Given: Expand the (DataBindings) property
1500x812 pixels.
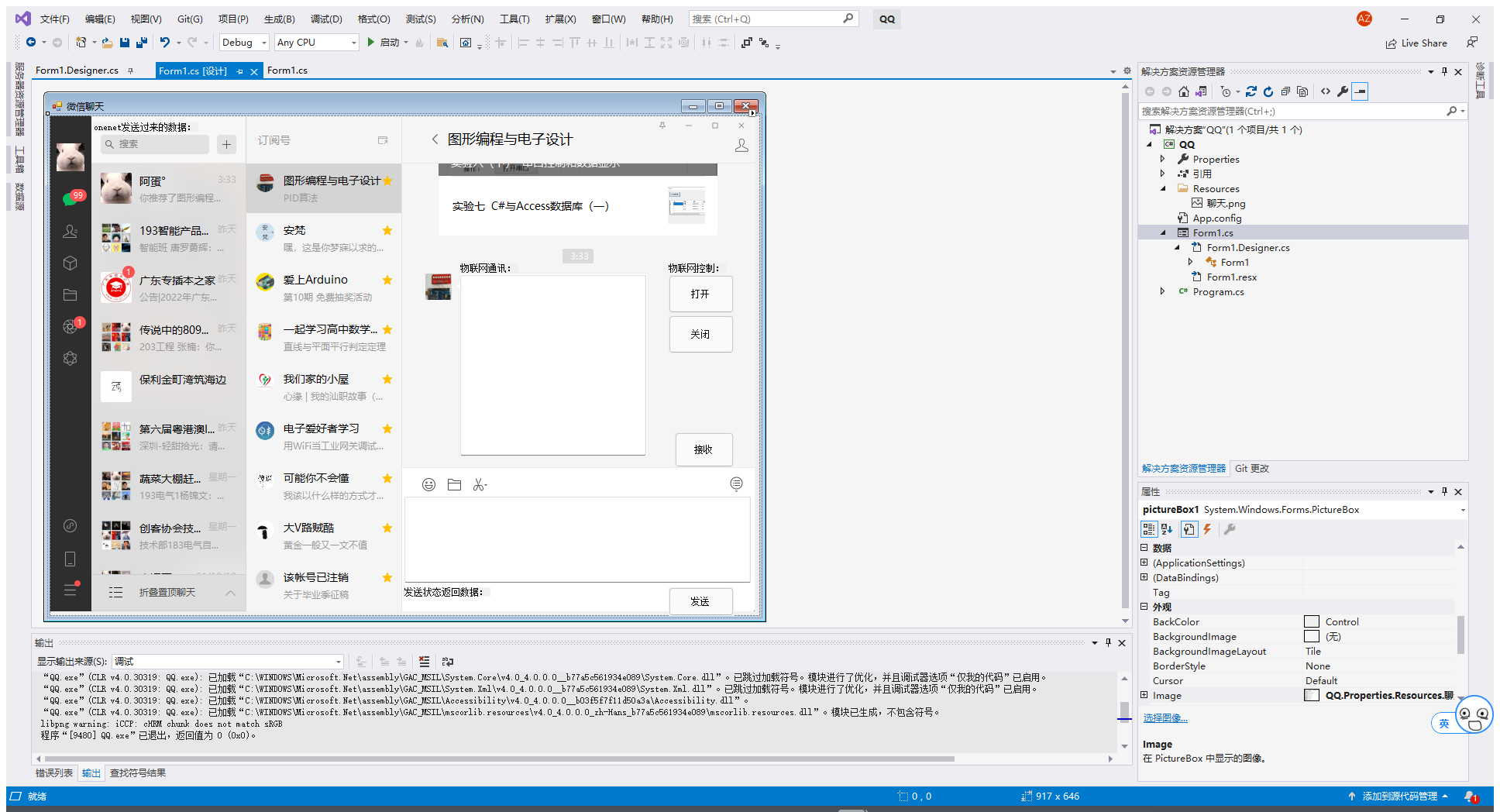Looking at the screenshot, I should pyautogui.click(x=1144, y=577).
